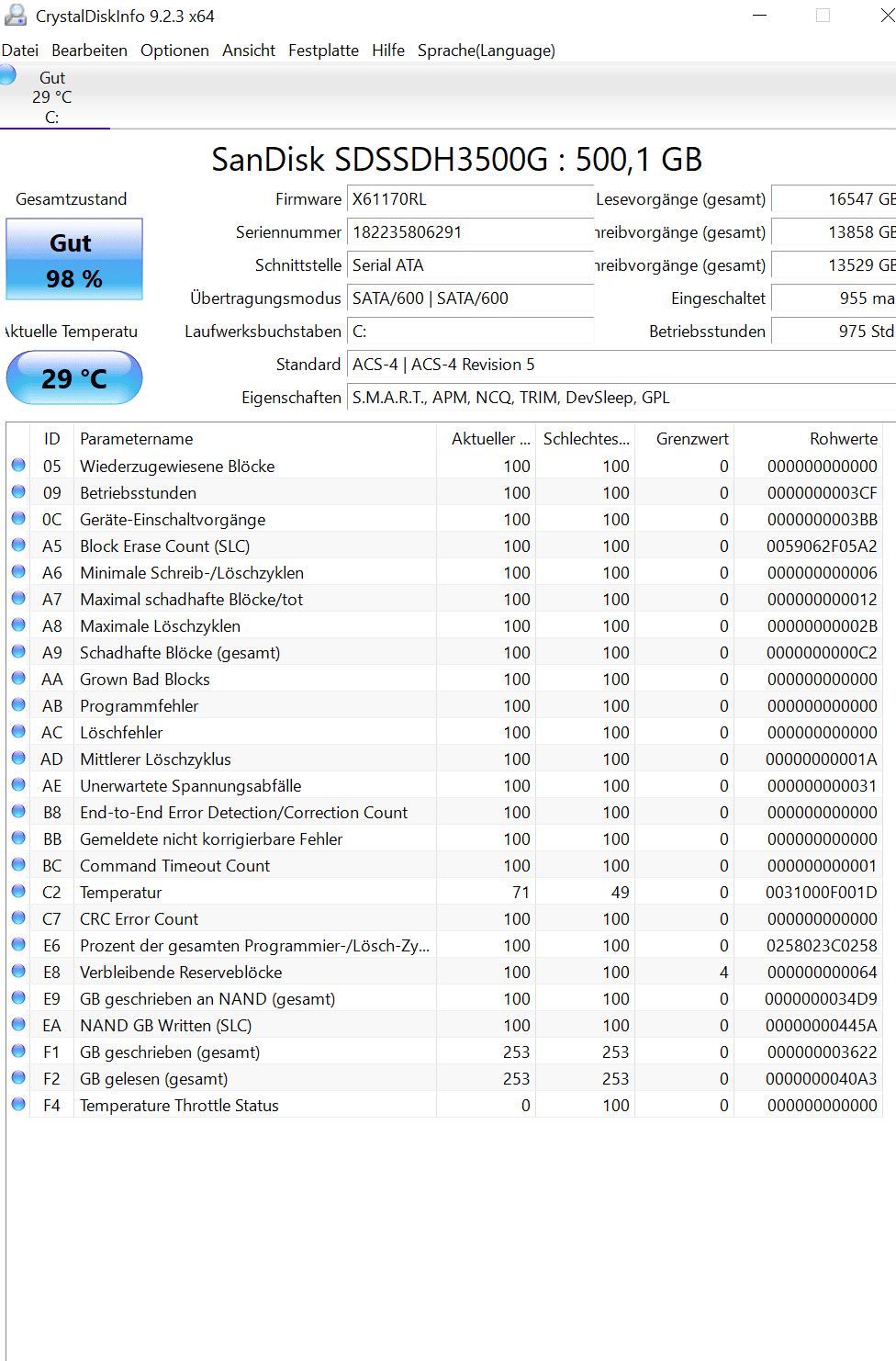
Task: Click status orb of Mittlerer Löschzyklus row
Action: point(18,758)
